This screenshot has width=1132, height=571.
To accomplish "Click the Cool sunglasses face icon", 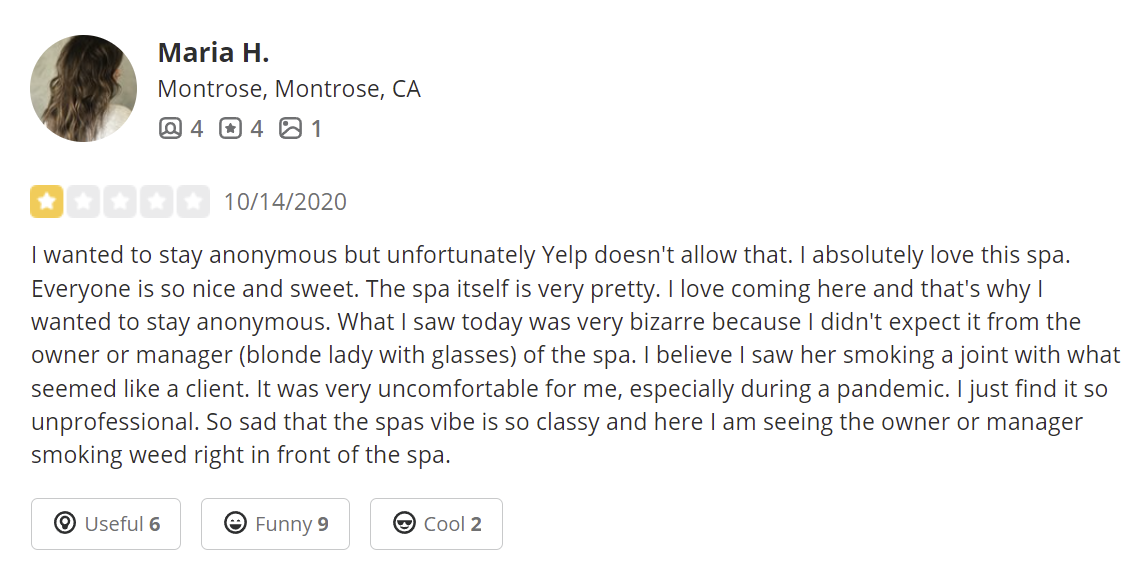I will (x=404, y=524).
